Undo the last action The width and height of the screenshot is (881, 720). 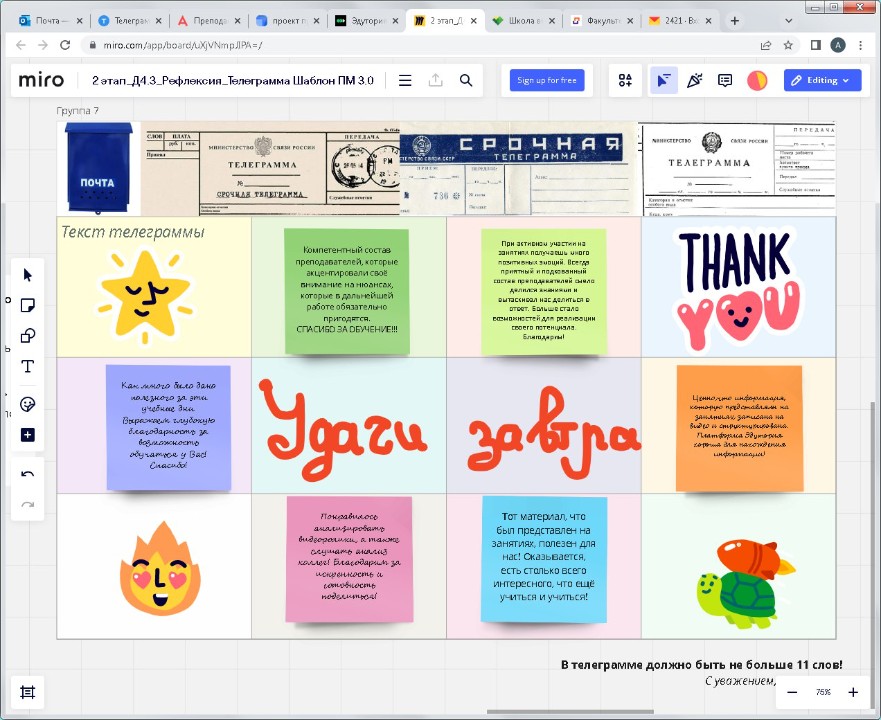tap(27, 474)
